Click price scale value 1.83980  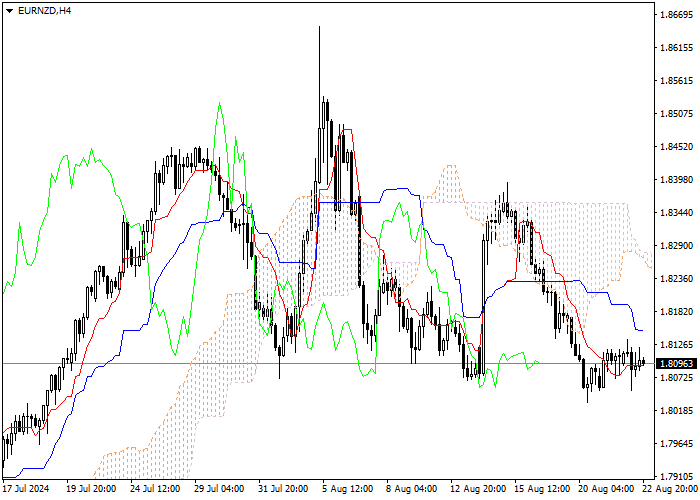click(676, 179)
